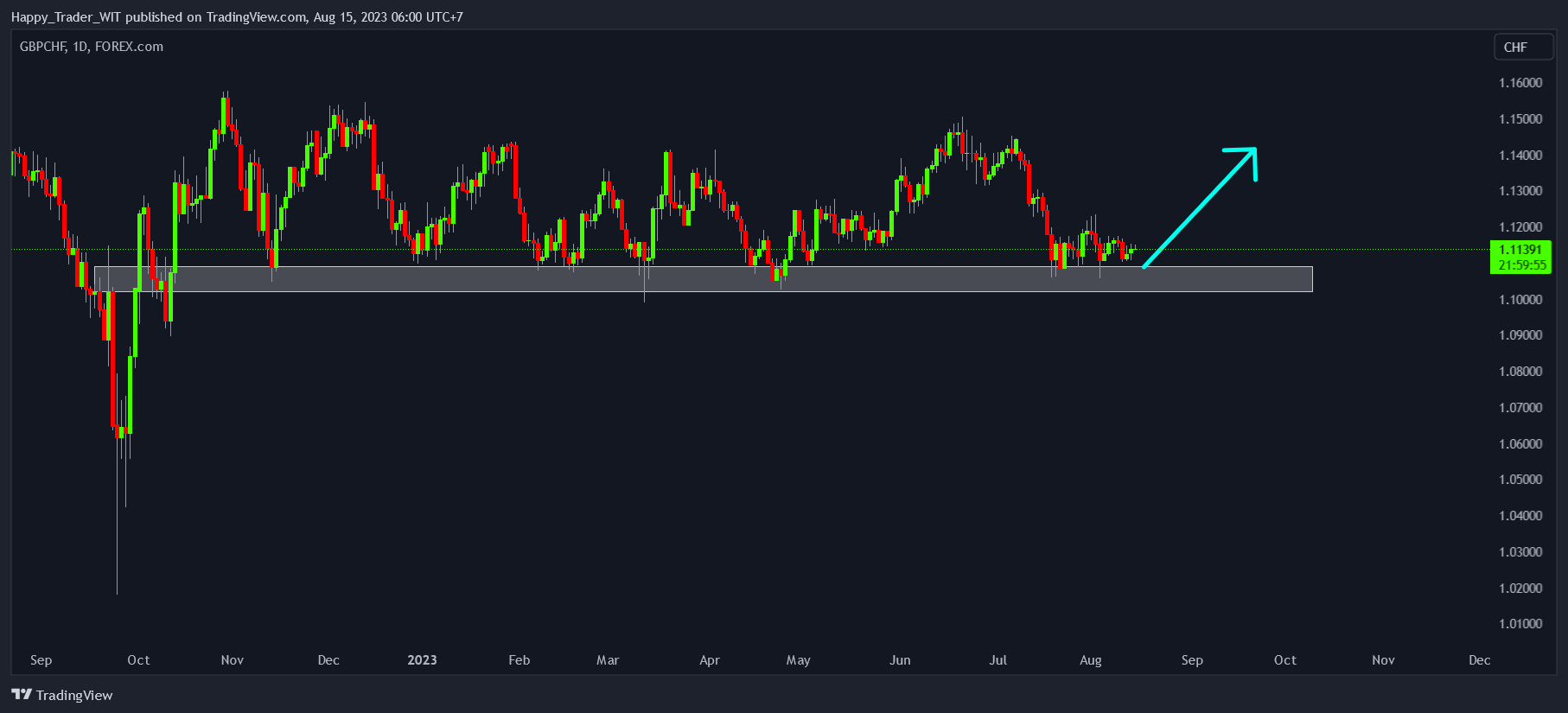Click the 1.03000 price axis label
Viewport: 1568px width, 713px height.
[1520, 552]
